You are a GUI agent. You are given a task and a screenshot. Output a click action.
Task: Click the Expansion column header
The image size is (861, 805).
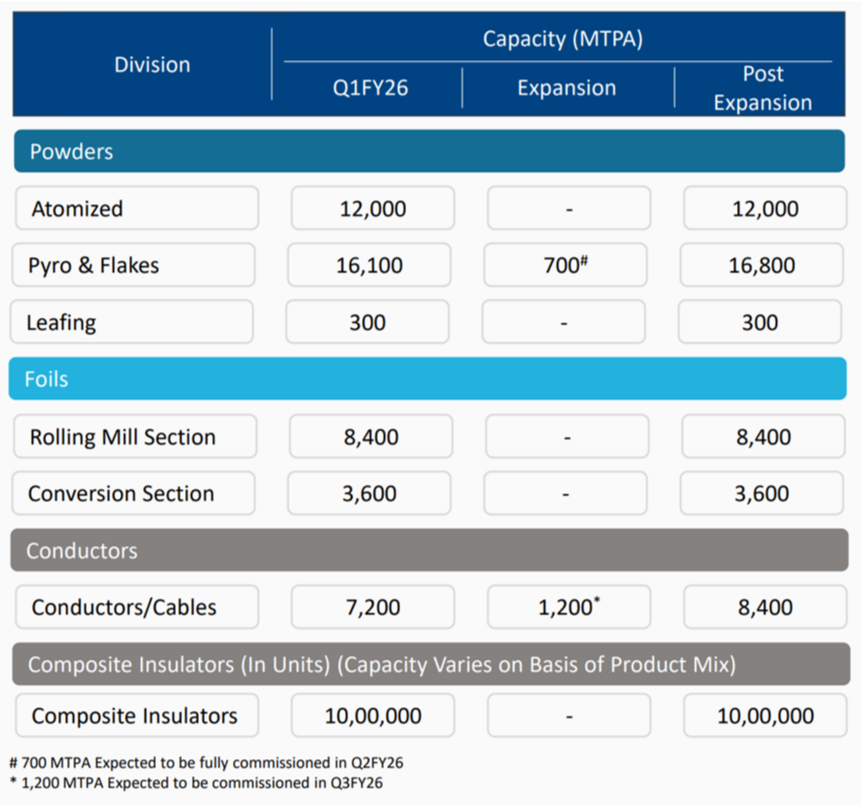pyautogui.click(x=567, y=88)
